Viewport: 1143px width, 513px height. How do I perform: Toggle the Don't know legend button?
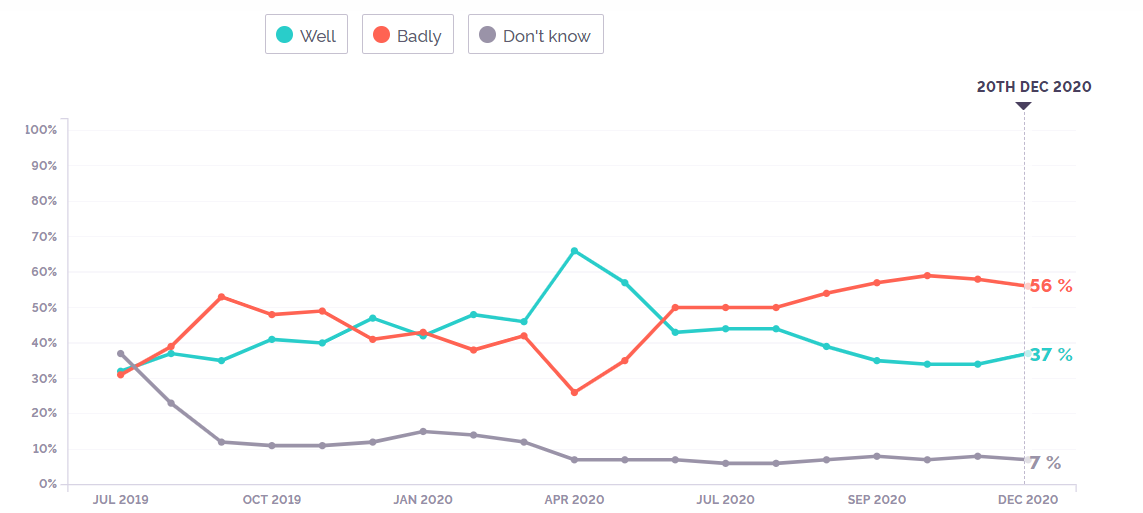pos(535,35)
